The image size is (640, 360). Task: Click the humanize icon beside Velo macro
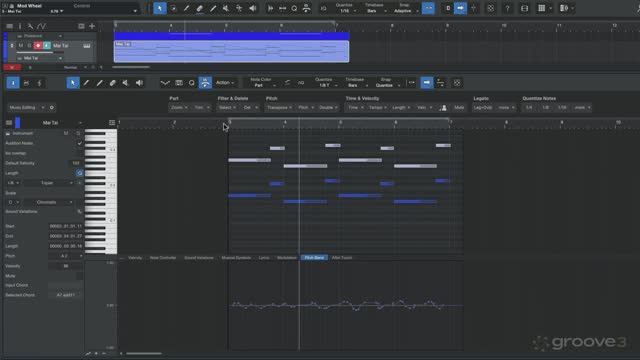tap(443, 108)
